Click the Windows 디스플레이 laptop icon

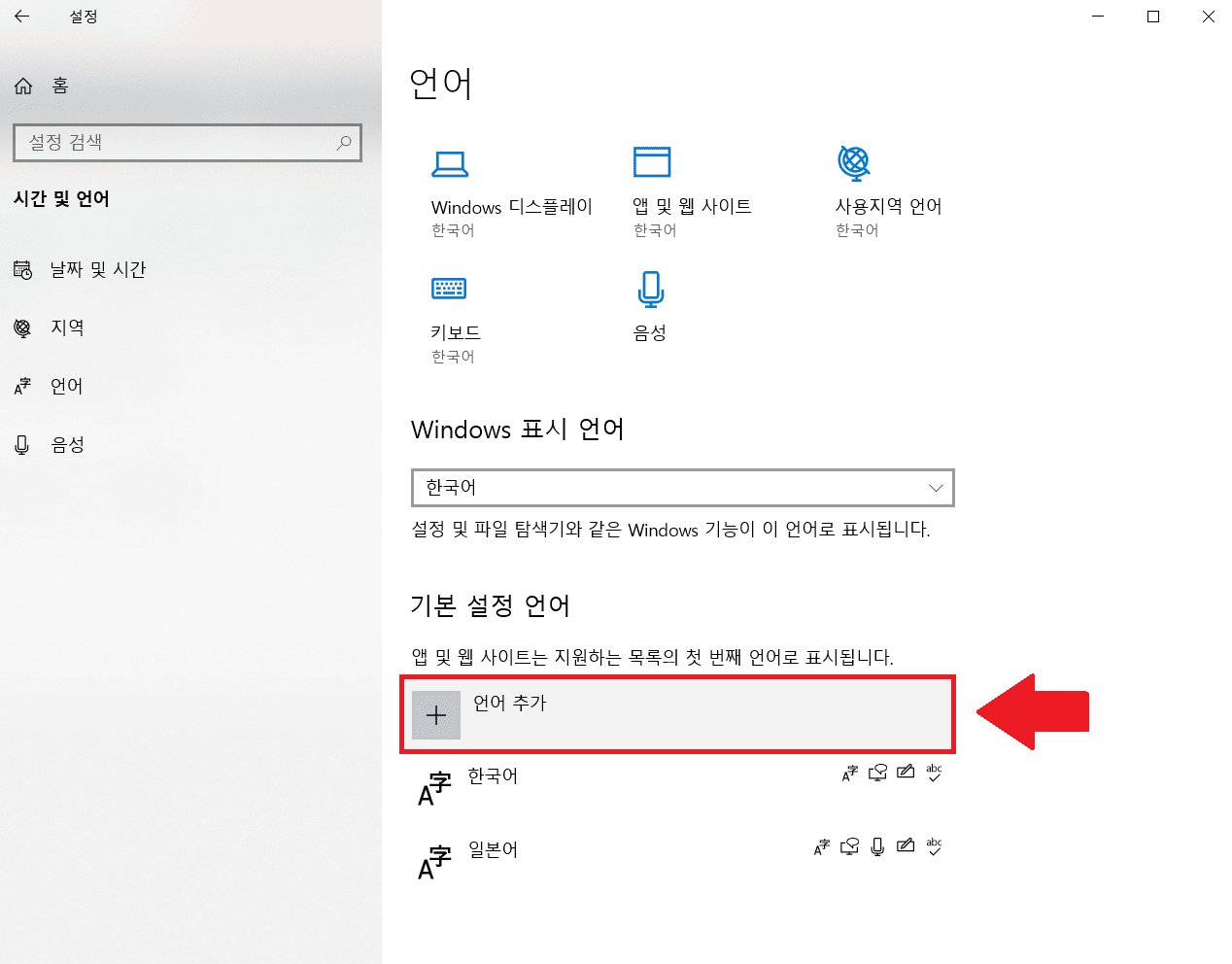pos(450,164)
